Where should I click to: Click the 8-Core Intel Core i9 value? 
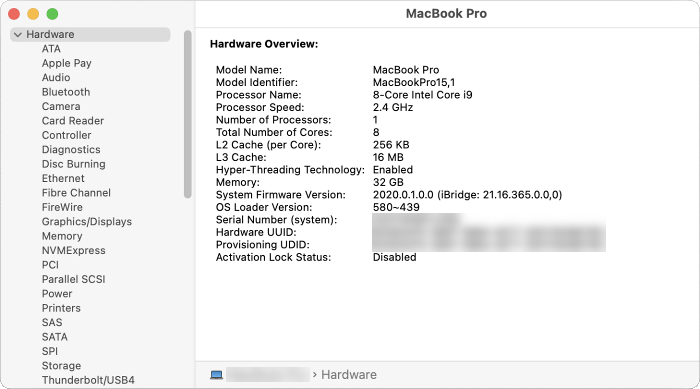422,95
